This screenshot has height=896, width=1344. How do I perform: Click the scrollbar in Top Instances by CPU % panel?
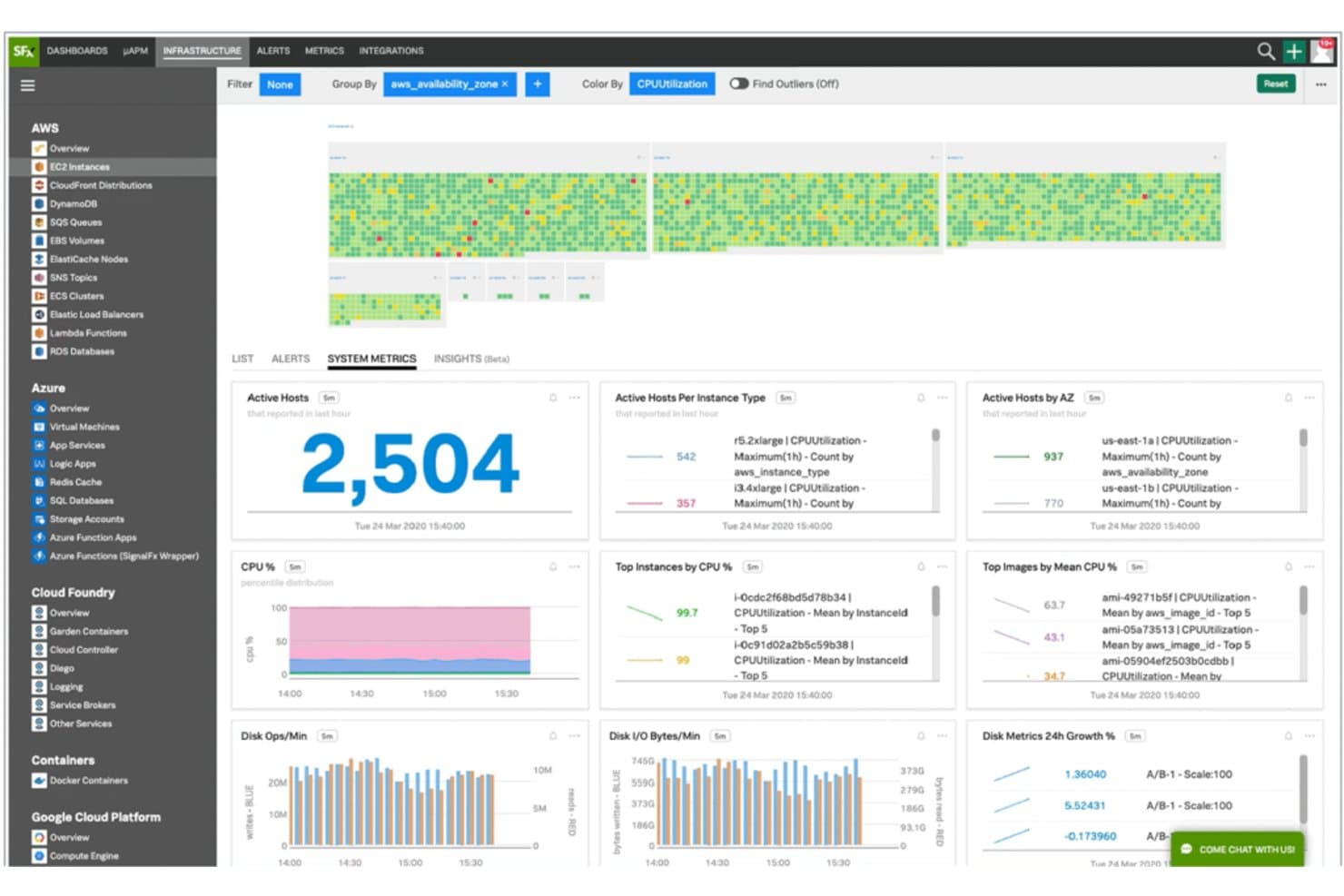(935, 601)
